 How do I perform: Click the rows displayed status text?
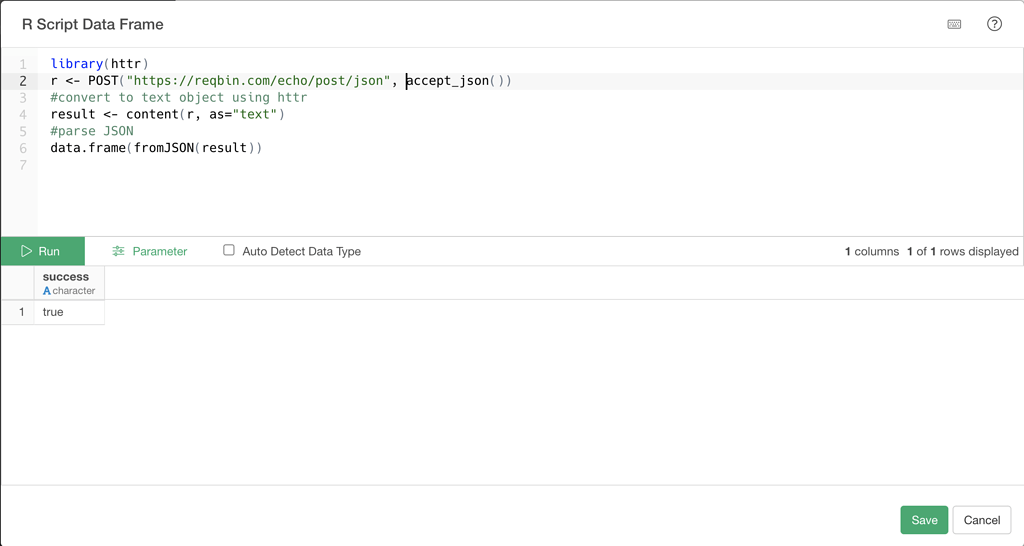(963, 251)
